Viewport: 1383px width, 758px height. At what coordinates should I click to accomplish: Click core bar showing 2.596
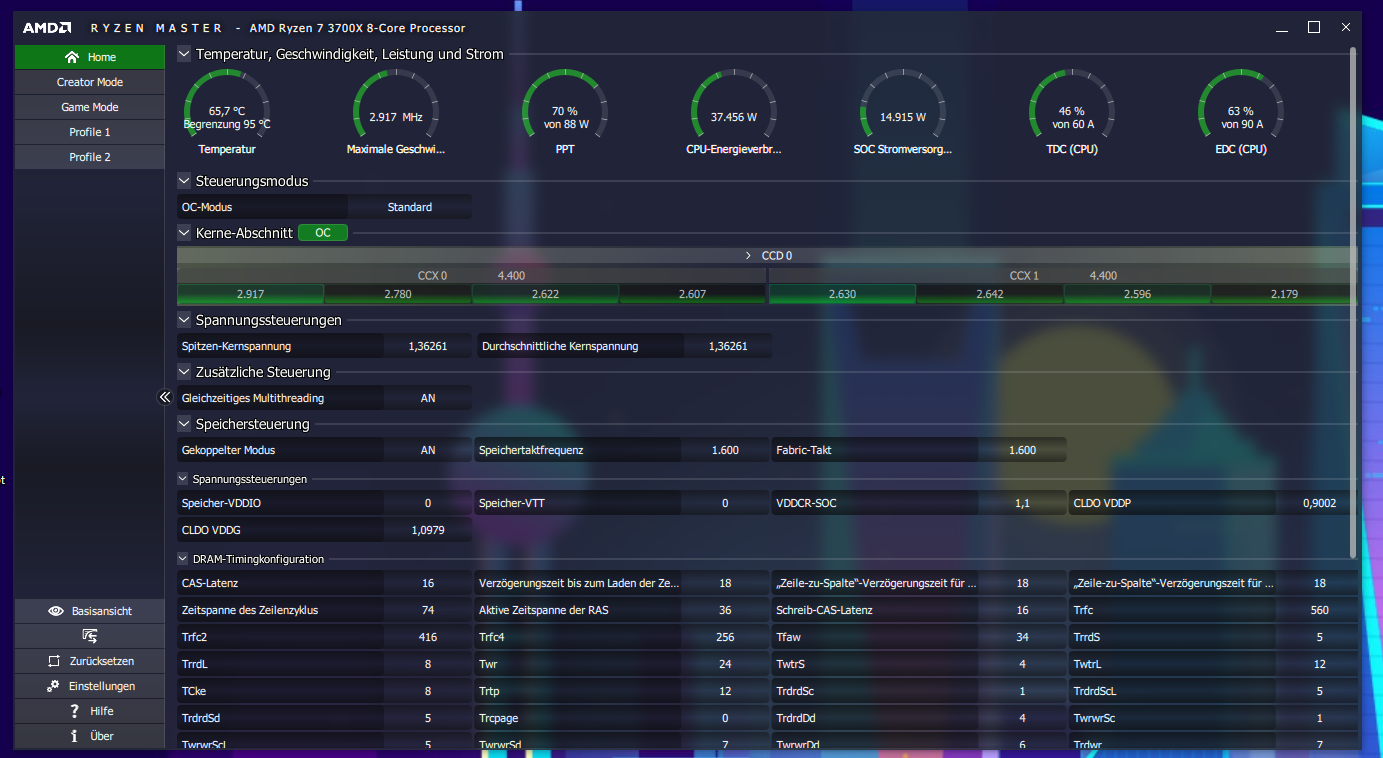coord(1137,294)
